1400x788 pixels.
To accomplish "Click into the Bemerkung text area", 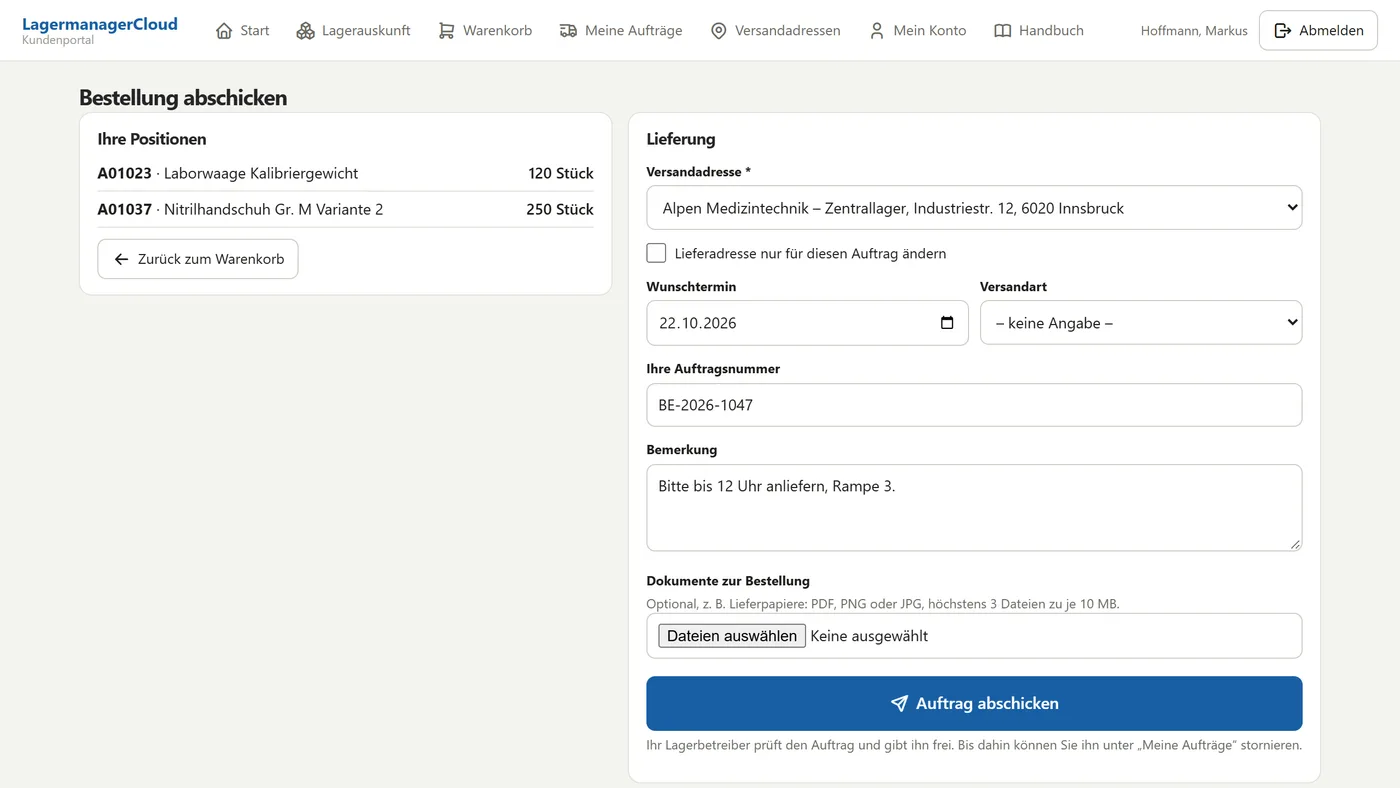I will (974, 508).
